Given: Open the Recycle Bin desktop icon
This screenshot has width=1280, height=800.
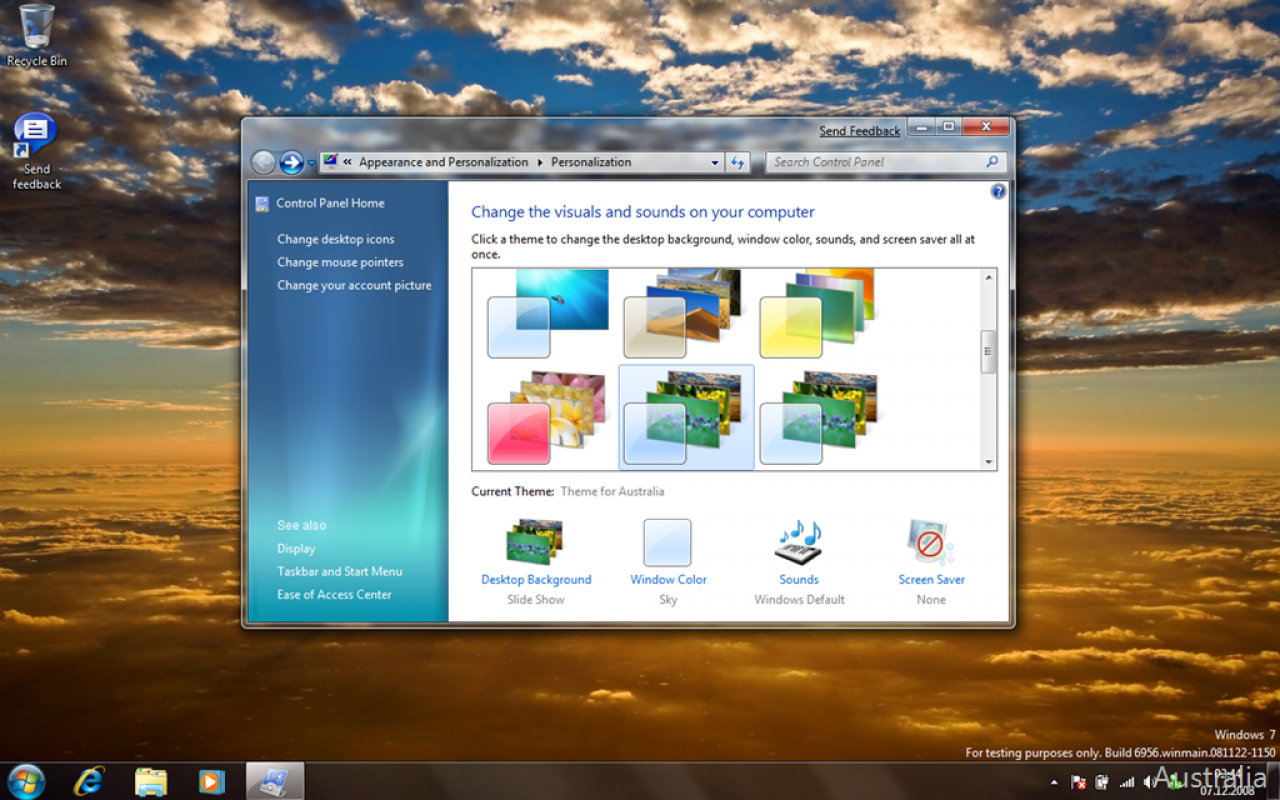Looking at the screenshot, I should [36, 36].
